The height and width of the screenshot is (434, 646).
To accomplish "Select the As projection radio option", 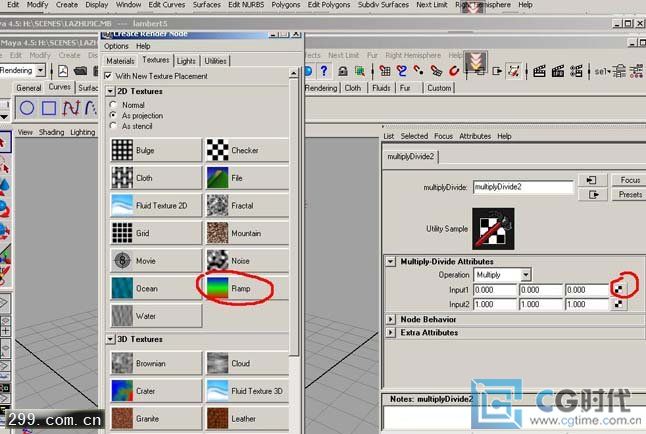I will pyautogui.click(x=113, y=115).
